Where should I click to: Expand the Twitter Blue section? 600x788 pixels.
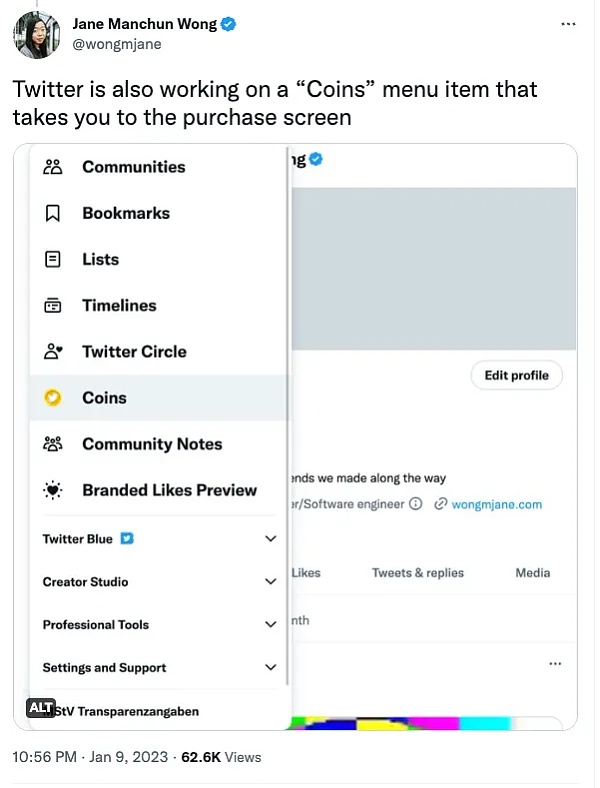click(x=159, y=539)
